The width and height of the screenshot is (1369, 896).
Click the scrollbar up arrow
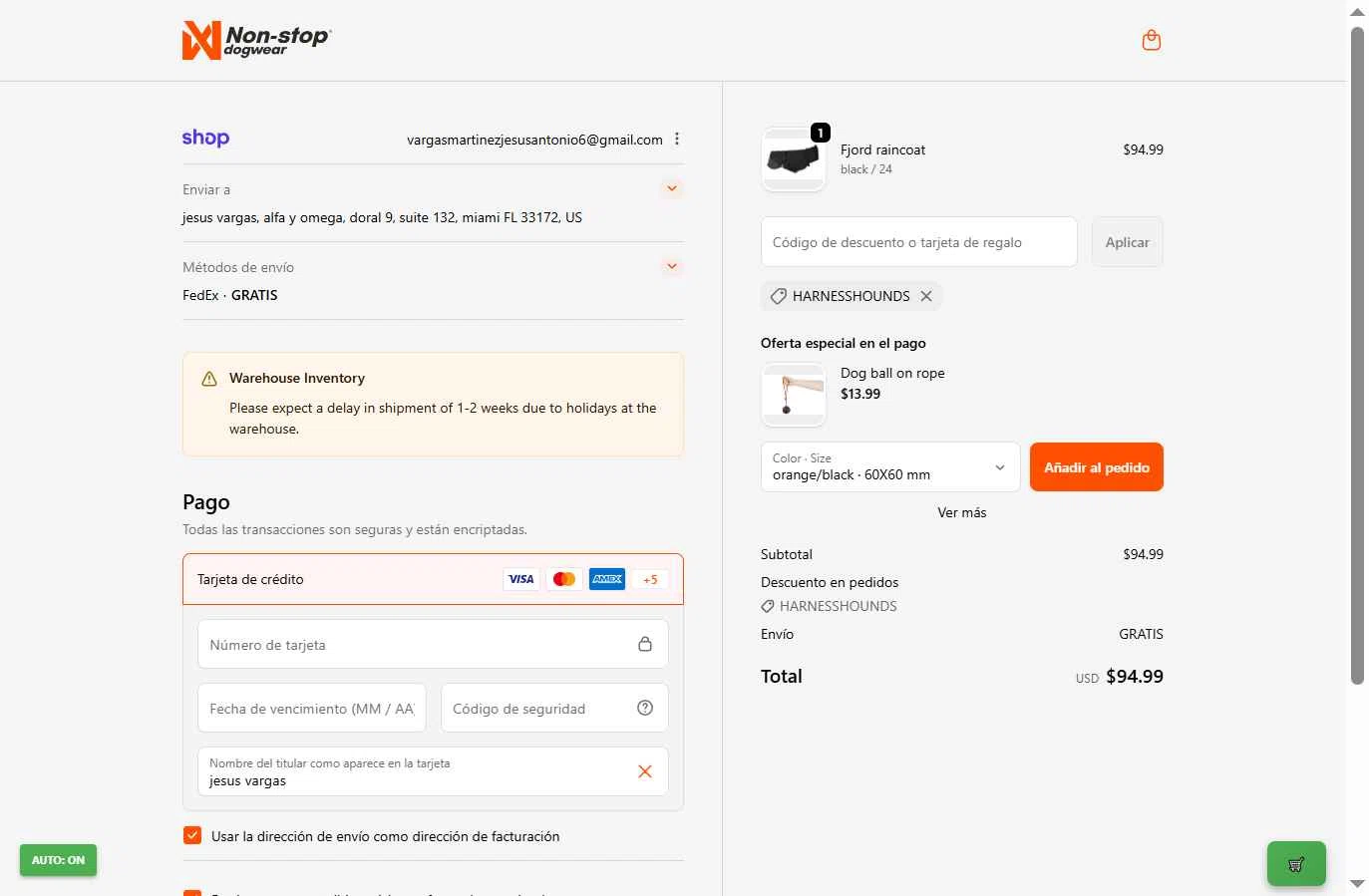point(1357,12)
